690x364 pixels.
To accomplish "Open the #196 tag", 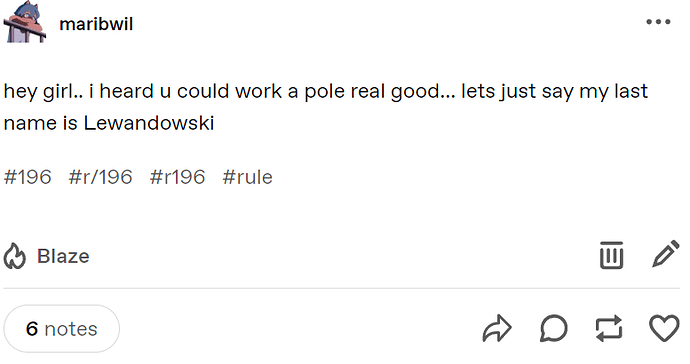I will pos(28,177).
